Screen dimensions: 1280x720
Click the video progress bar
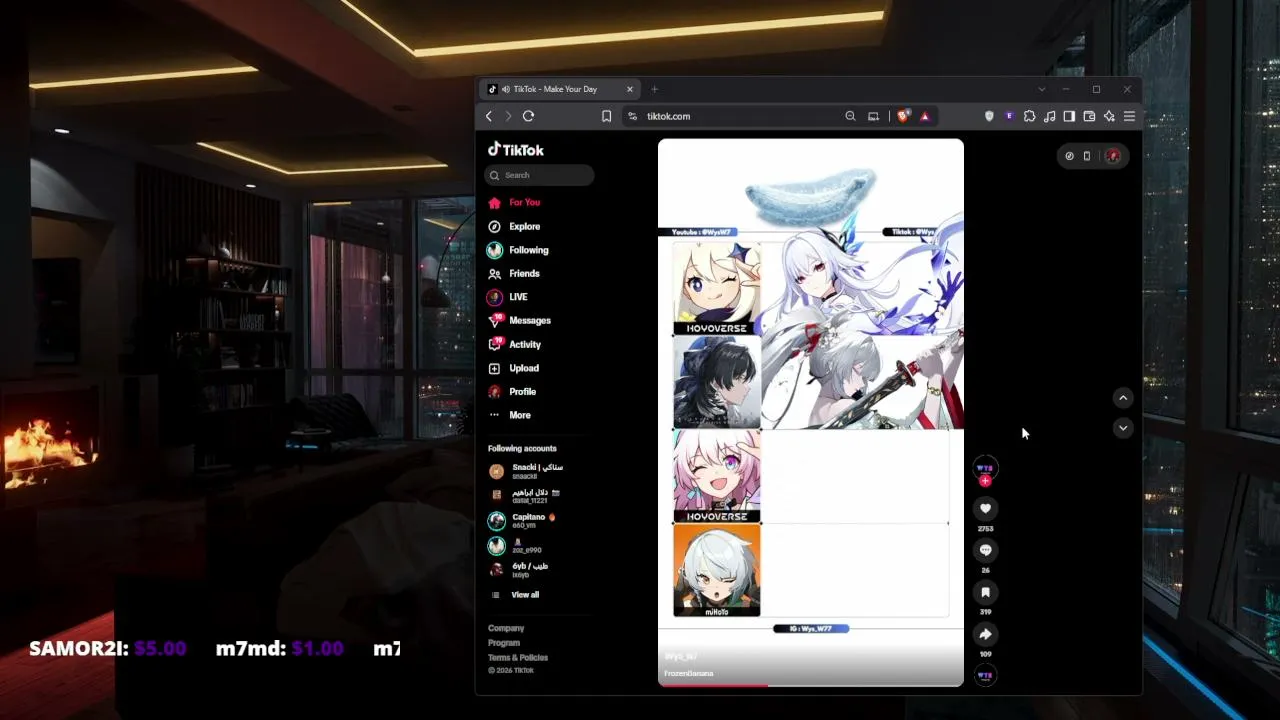(811, 685)
